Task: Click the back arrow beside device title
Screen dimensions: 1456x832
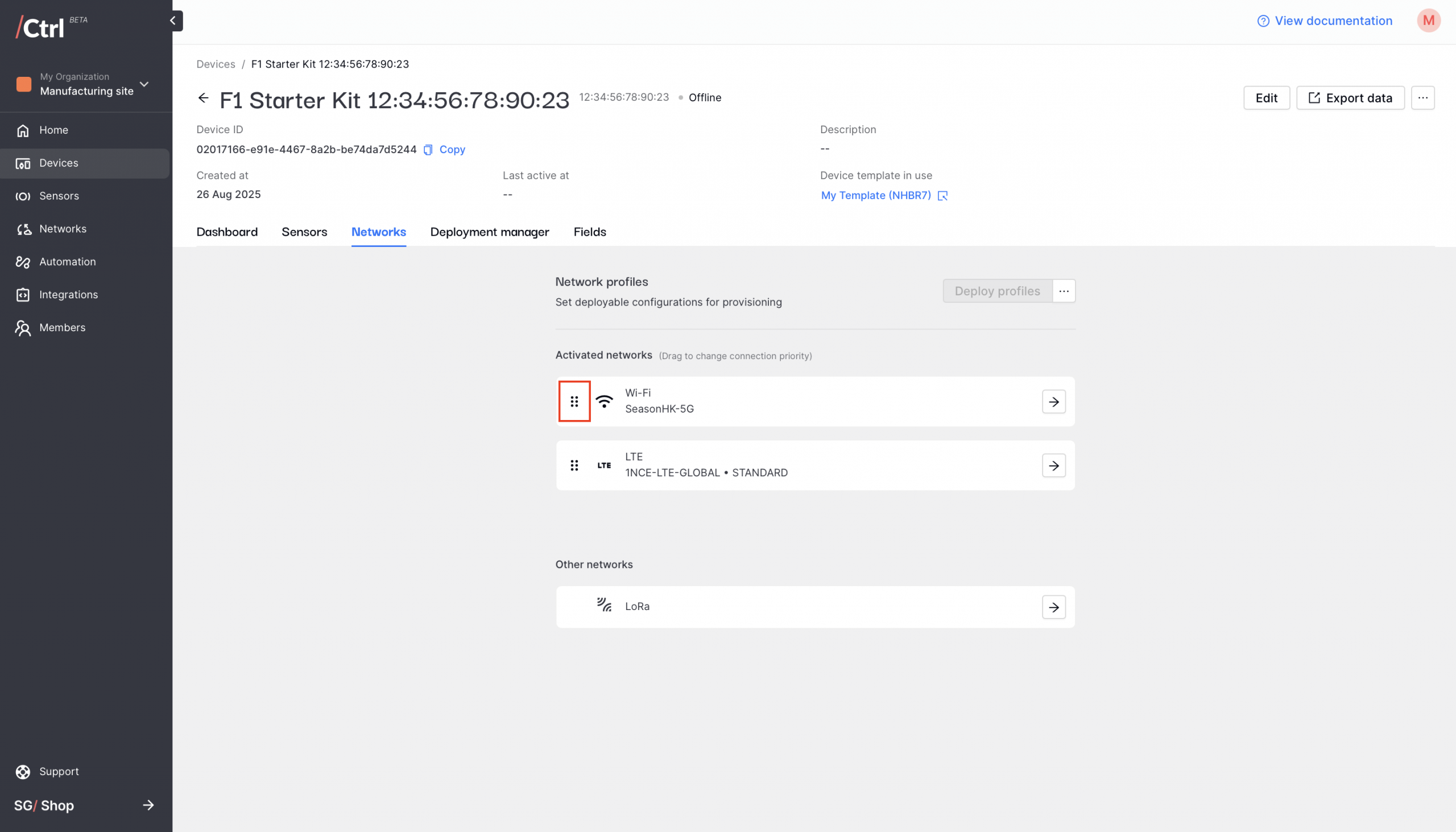Action: [203, 98]
